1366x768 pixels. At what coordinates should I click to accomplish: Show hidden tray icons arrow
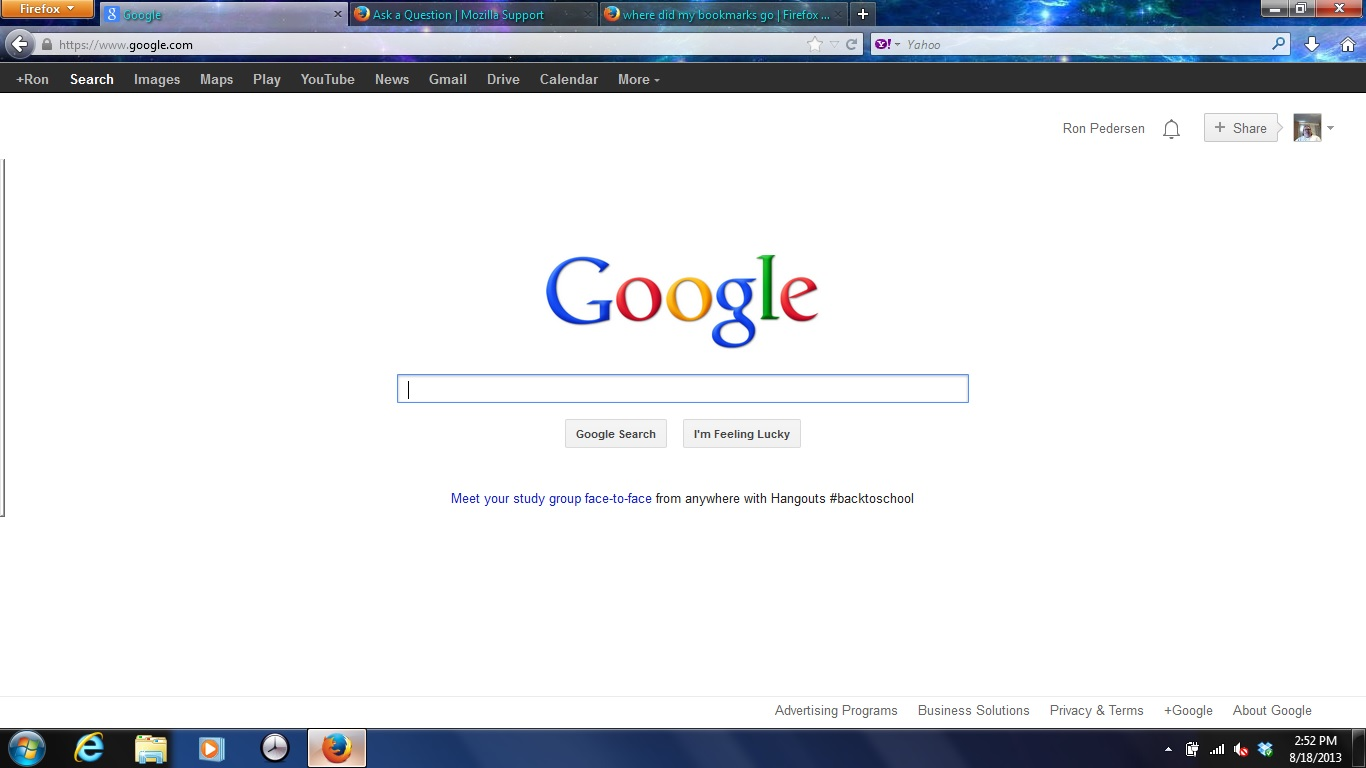click(1168, 749)
